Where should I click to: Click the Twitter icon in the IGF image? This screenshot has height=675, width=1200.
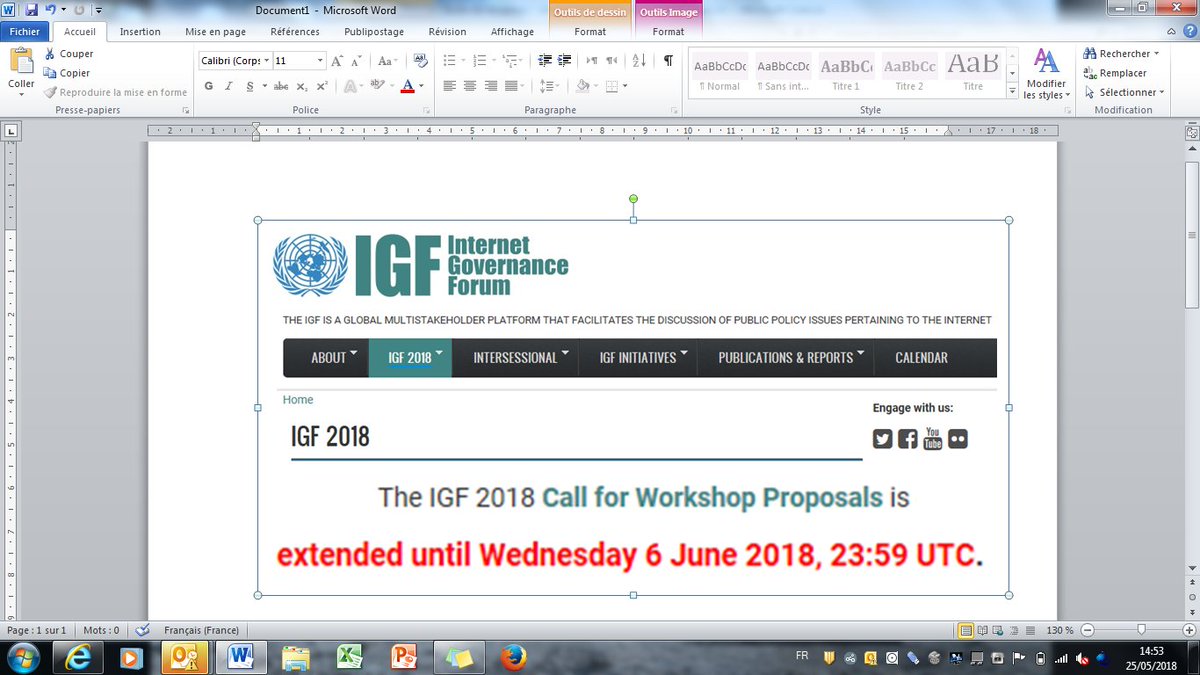pyautogui.click(x=882, y=438)
